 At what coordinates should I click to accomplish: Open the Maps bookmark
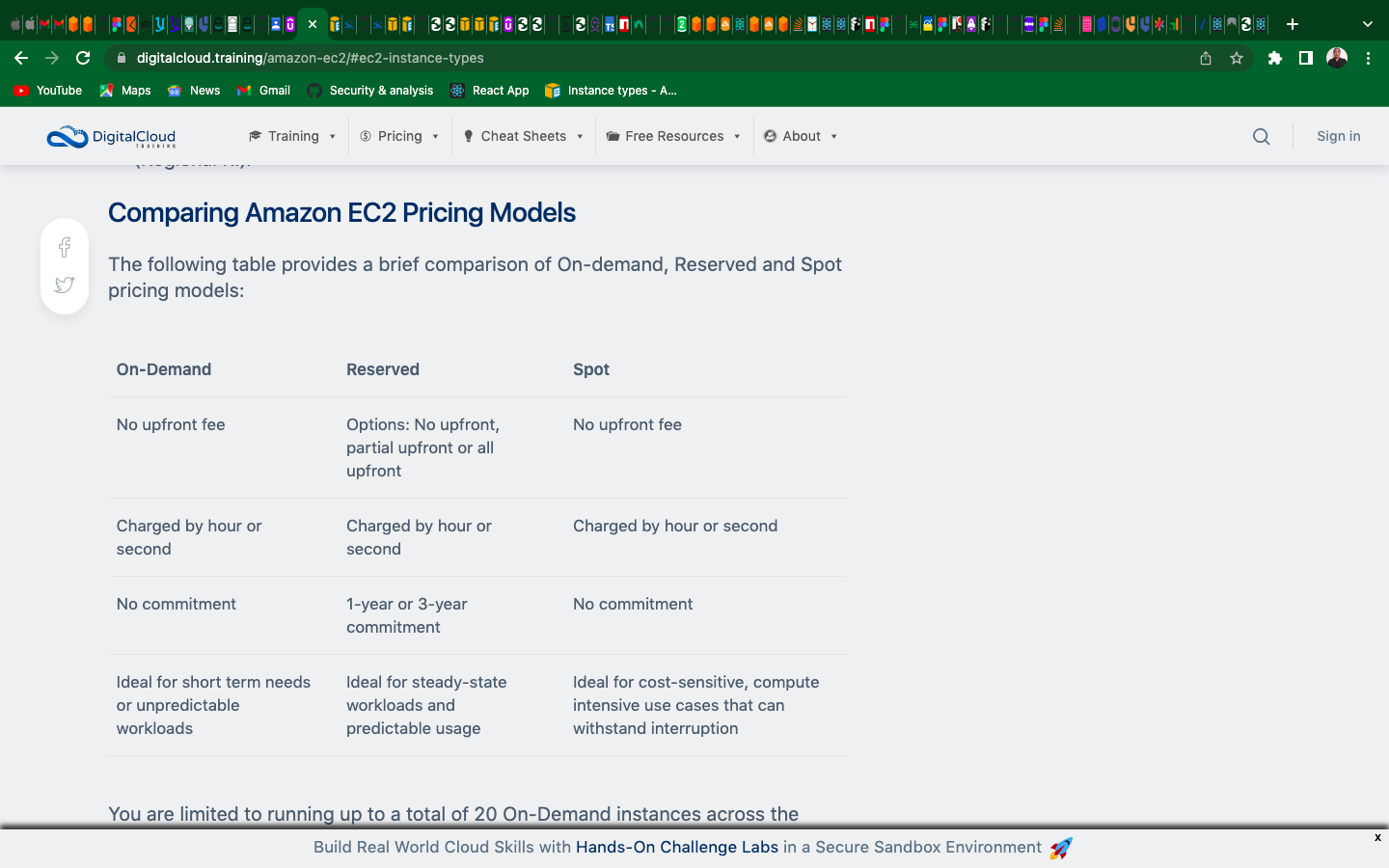coord(125,91)
